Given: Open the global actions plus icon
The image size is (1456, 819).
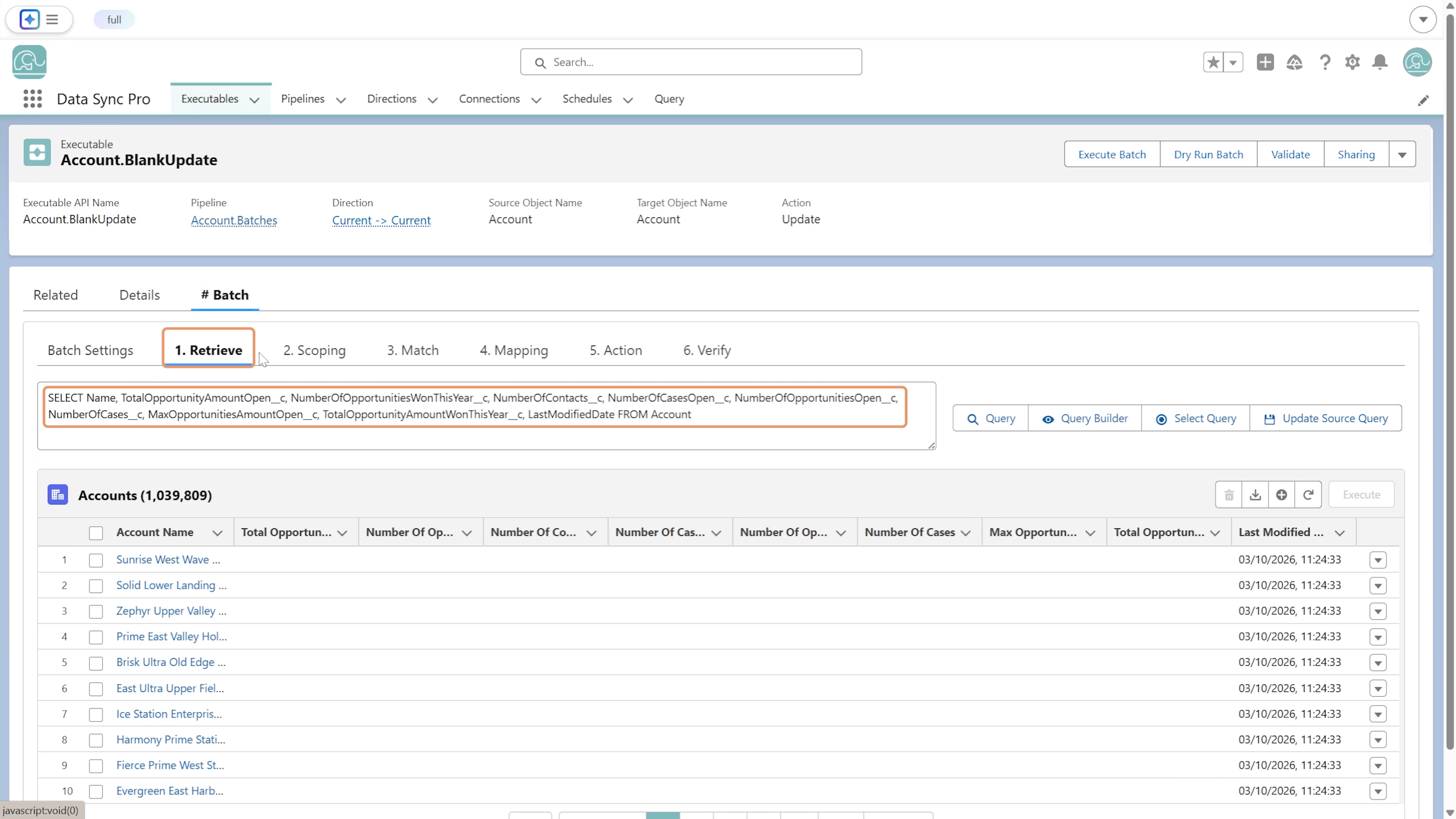Looking at the screenshot, I should pyautogui.click(x=1265, y=62).
